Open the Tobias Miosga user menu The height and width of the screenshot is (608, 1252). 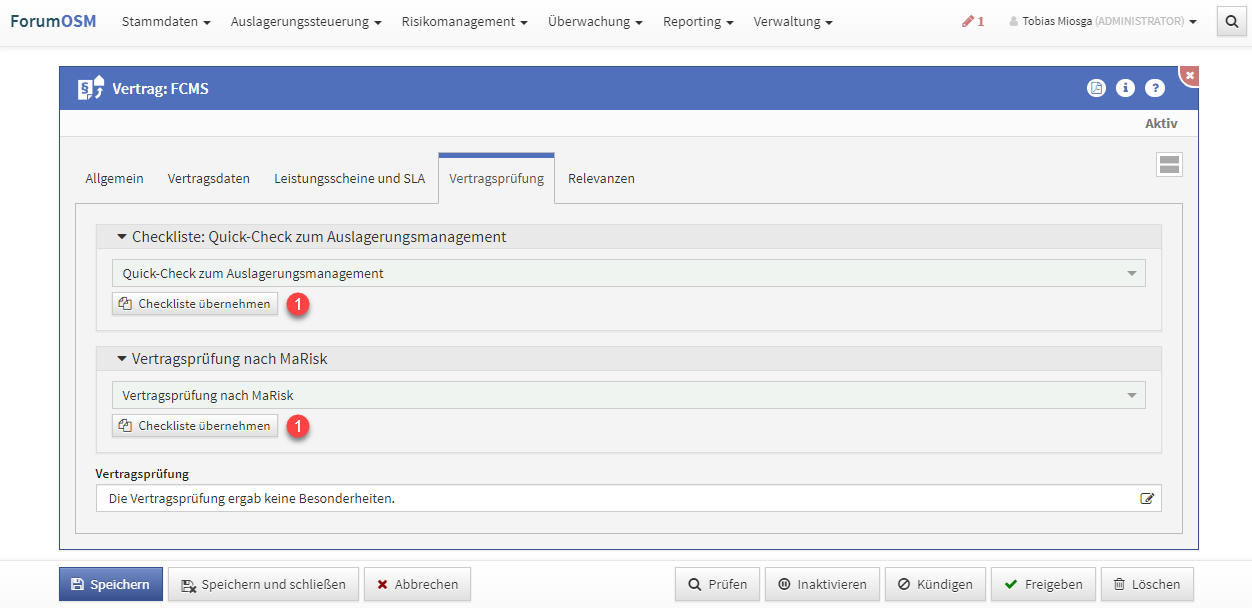[x=1102, y=21]
